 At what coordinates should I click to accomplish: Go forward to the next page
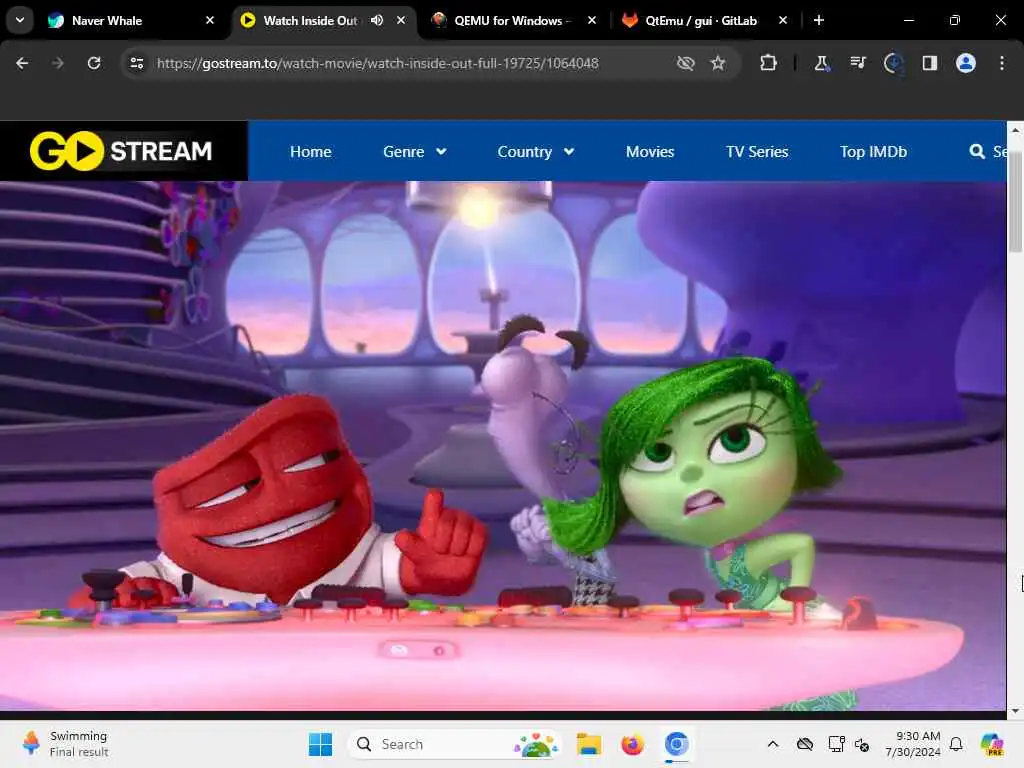[57, 63]
